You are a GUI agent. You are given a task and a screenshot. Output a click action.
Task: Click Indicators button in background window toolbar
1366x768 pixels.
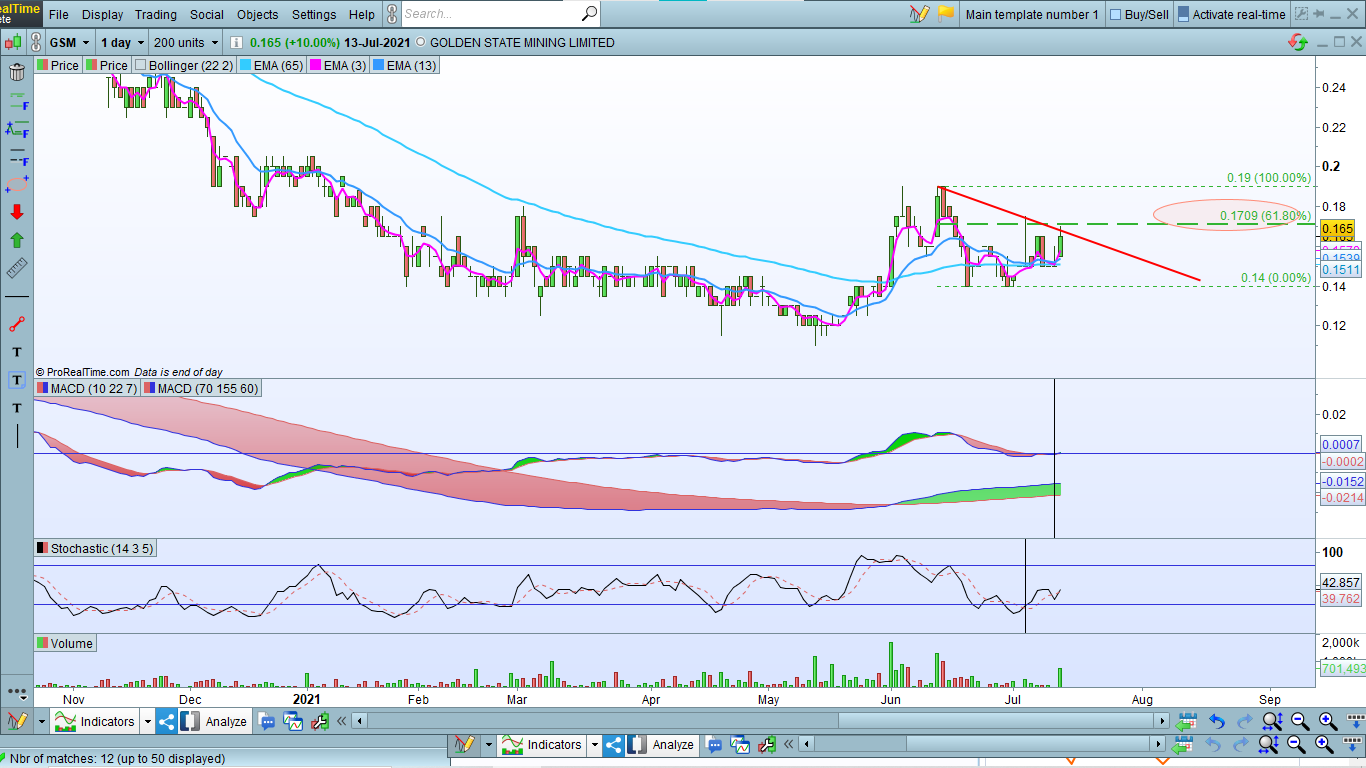tap(542, 745)
